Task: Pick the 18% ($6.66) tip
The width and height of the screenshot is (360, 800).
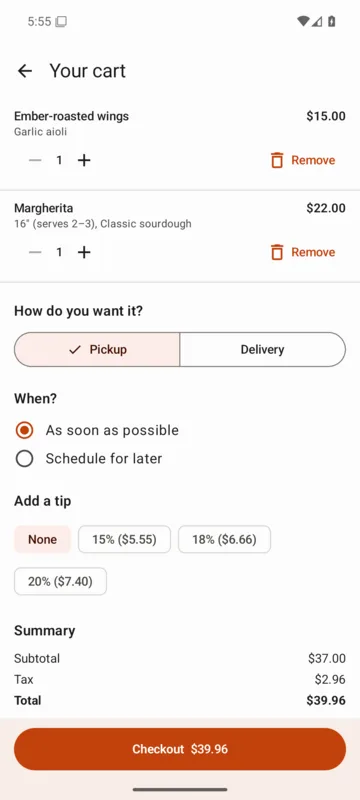Action: point(224,539)
